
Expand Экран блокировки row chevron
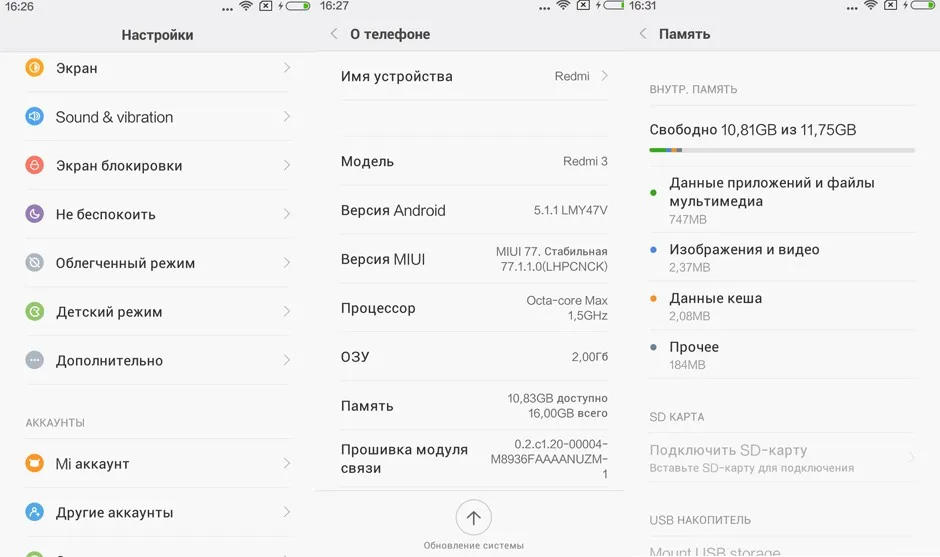(x=287, y=165)
